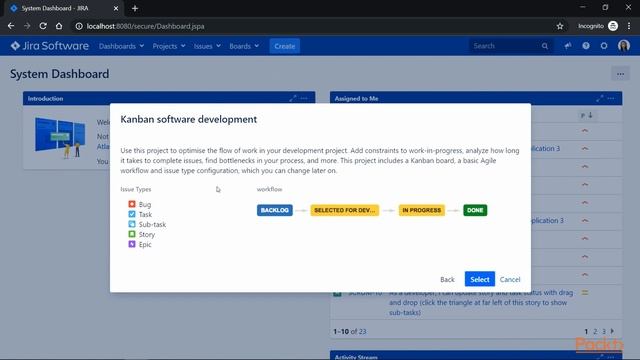Click the Bug issue type icon
Viewport: 640px width, 360px height.
coord(132,204)
